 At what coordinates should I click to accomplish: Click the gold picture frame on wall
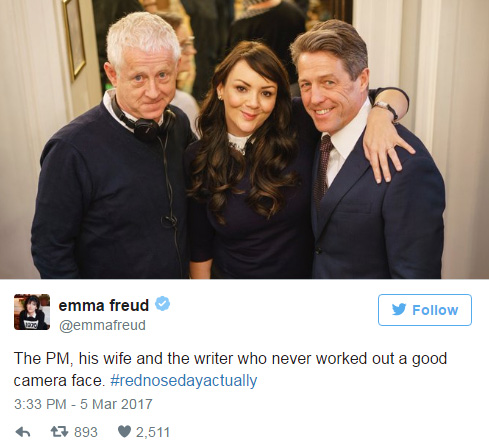point(74,37)
